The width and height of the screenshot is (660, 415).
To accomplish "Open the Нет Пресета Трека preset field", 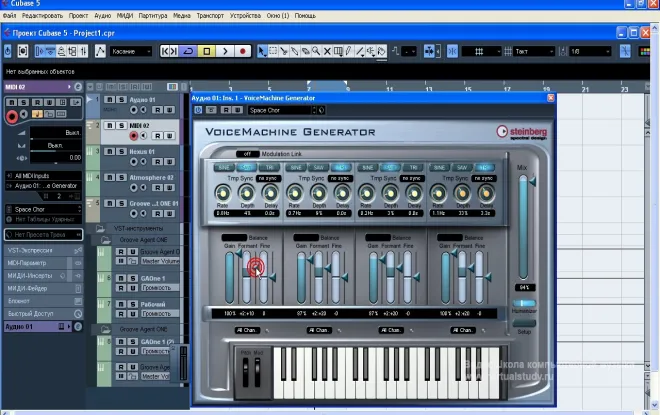I will point(43,234).
